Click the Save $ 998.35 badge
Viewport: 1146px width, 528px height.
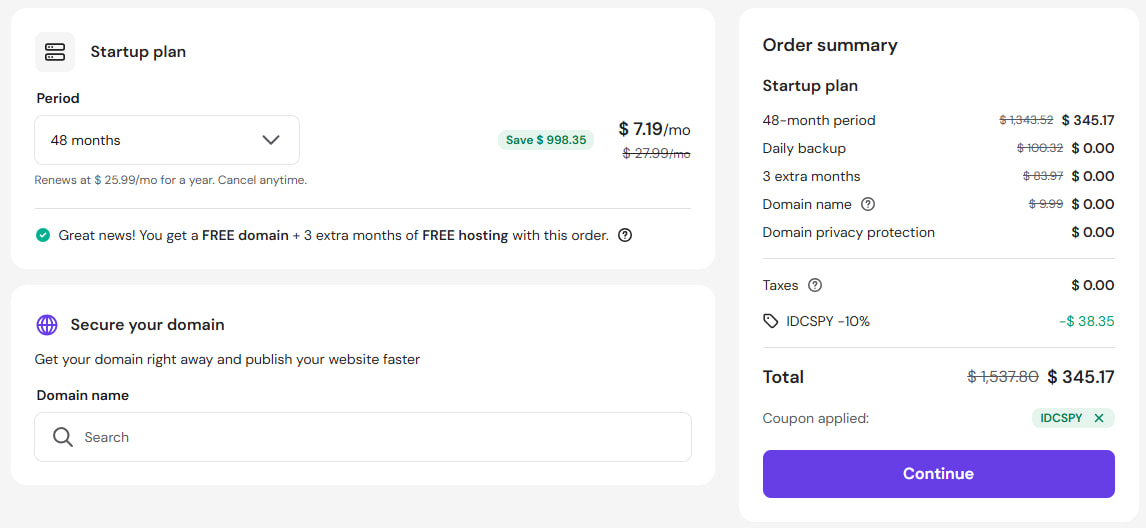click(x=546, y=140)
